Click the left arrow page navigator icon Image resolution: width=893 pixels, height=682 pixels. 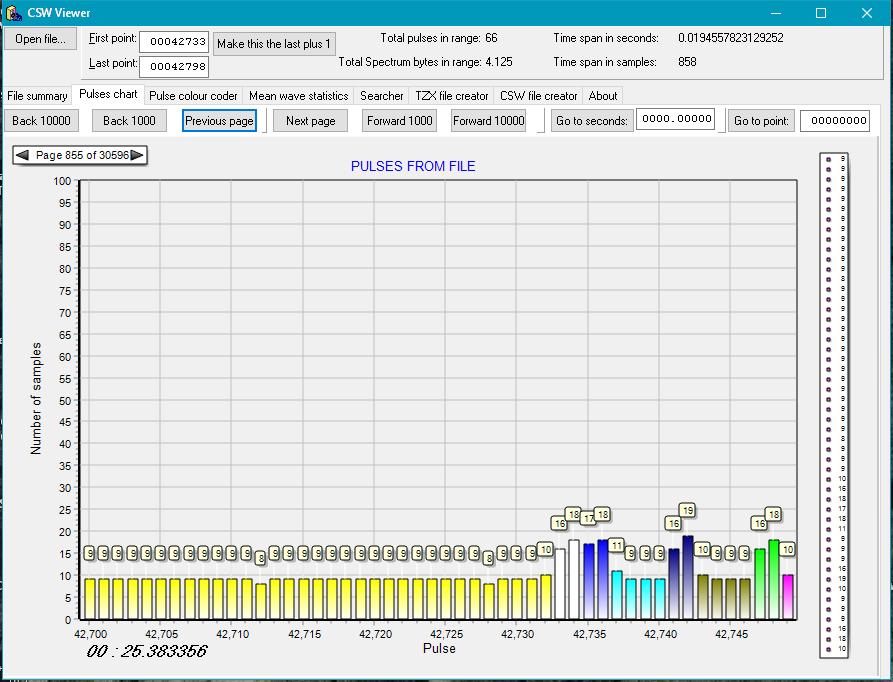coord(22,155)
